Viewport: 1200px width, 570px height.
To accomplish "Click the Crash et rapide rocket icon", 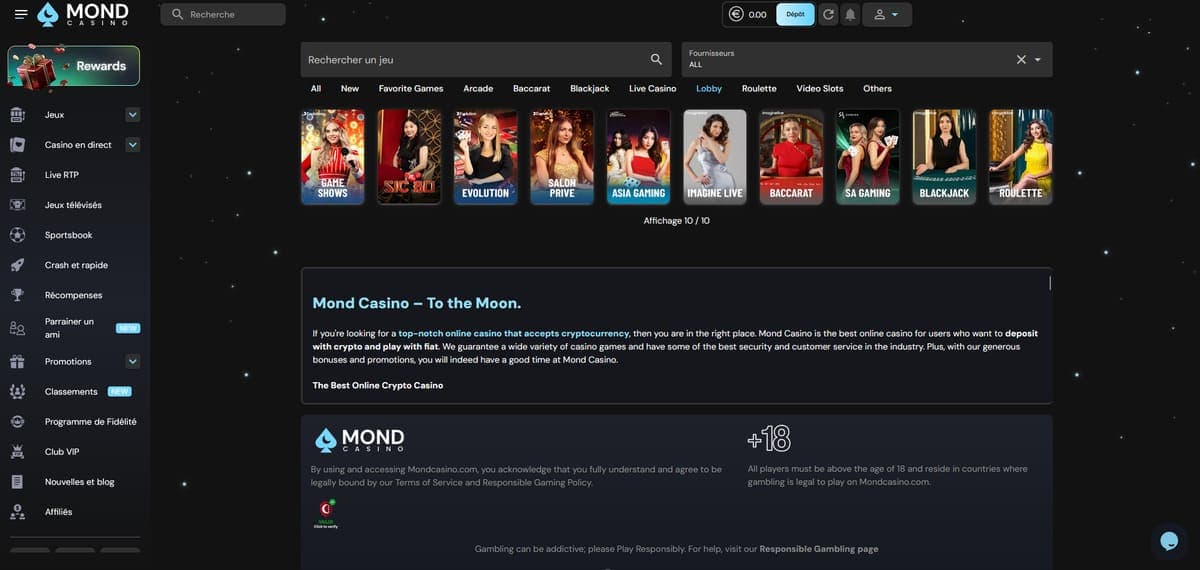I will pos(17,265).
